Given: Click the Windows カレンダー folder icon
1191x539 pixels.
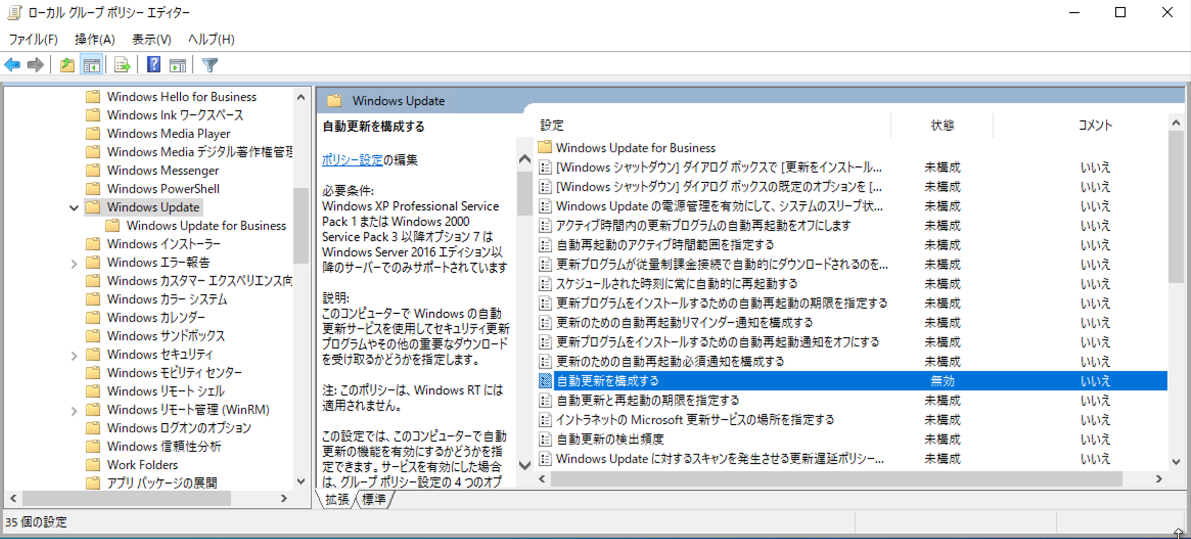Looking at the screenshot, I should click(x=93, y=317).
